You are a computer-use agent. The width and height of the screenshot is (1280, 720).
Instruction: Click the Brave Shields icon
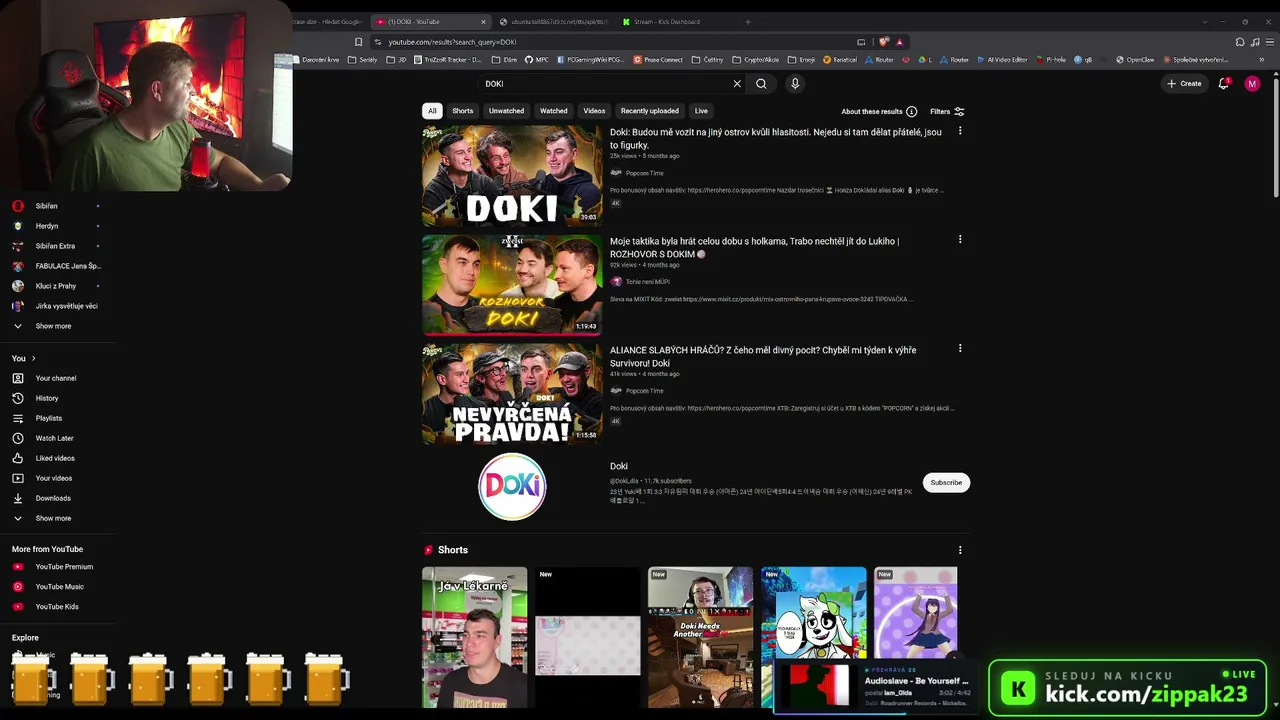(884, 42)
